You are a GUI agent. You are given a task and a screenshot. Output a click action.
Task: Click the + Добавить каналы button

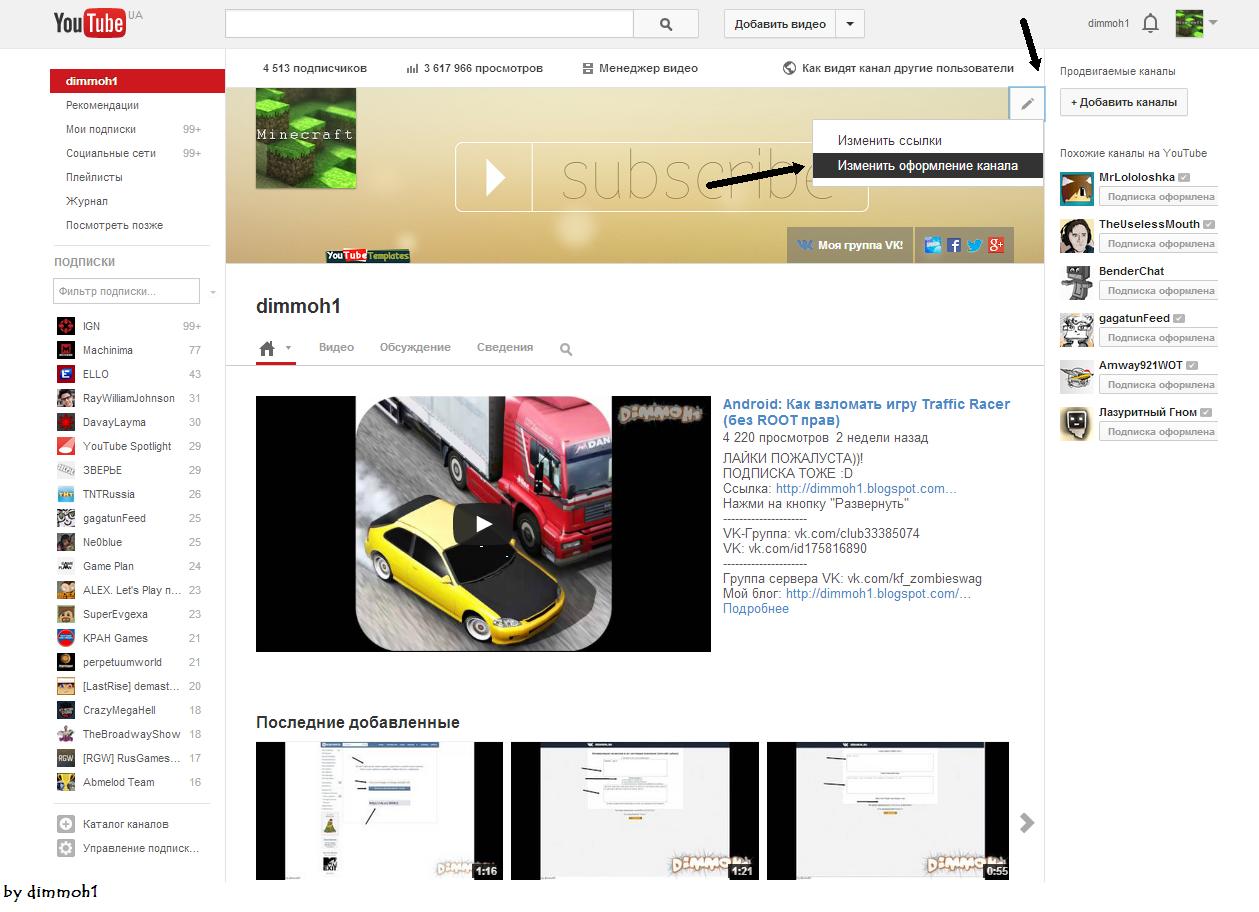click(x=1124, y=102)
